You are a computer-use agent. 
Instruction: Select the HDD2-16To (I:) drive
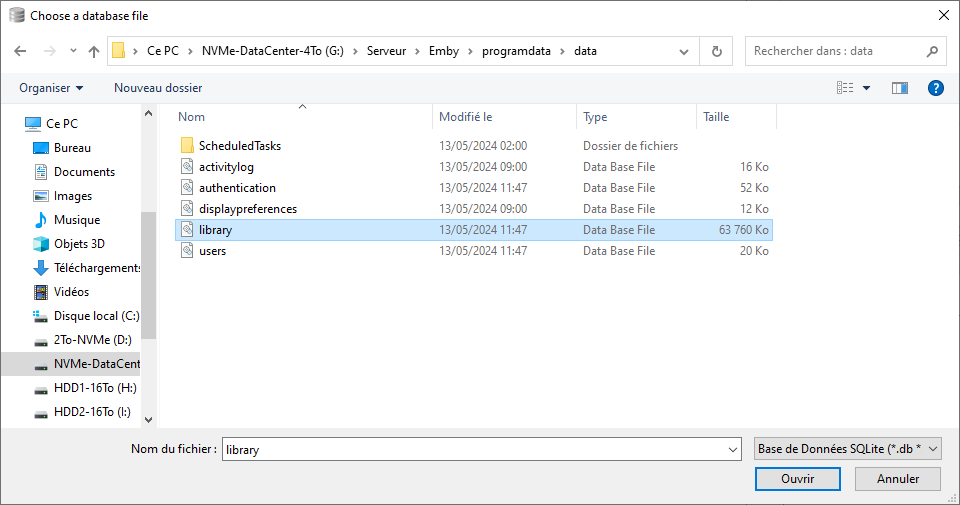coord(92,412)
